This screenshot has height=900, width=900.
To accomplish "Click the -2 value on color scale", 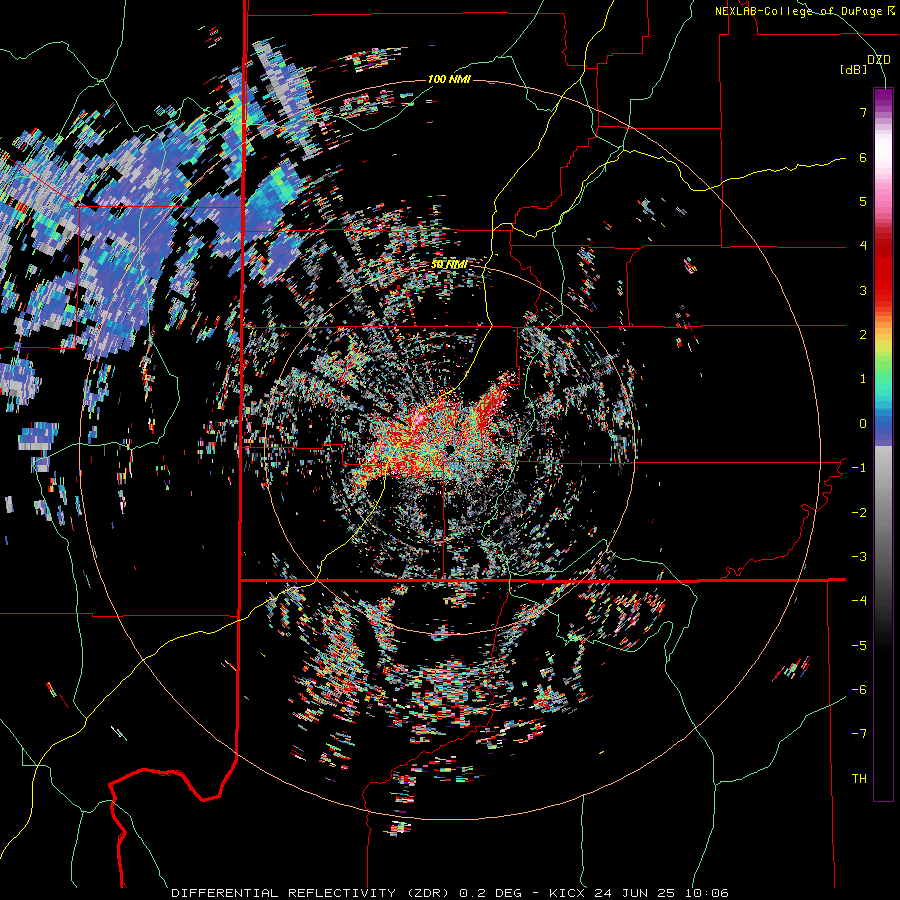I will pos(859,513).
